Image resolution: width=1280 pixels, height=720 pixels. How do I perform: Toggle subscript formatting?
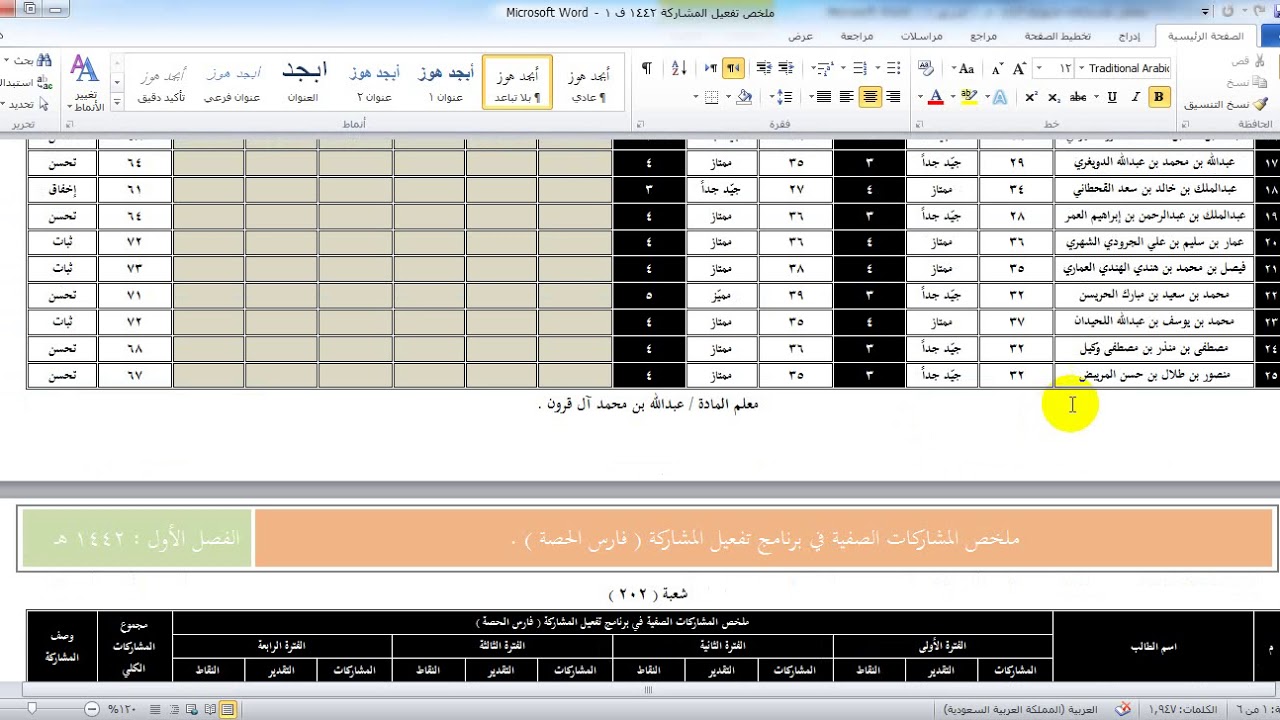[x=1054, y=97]
